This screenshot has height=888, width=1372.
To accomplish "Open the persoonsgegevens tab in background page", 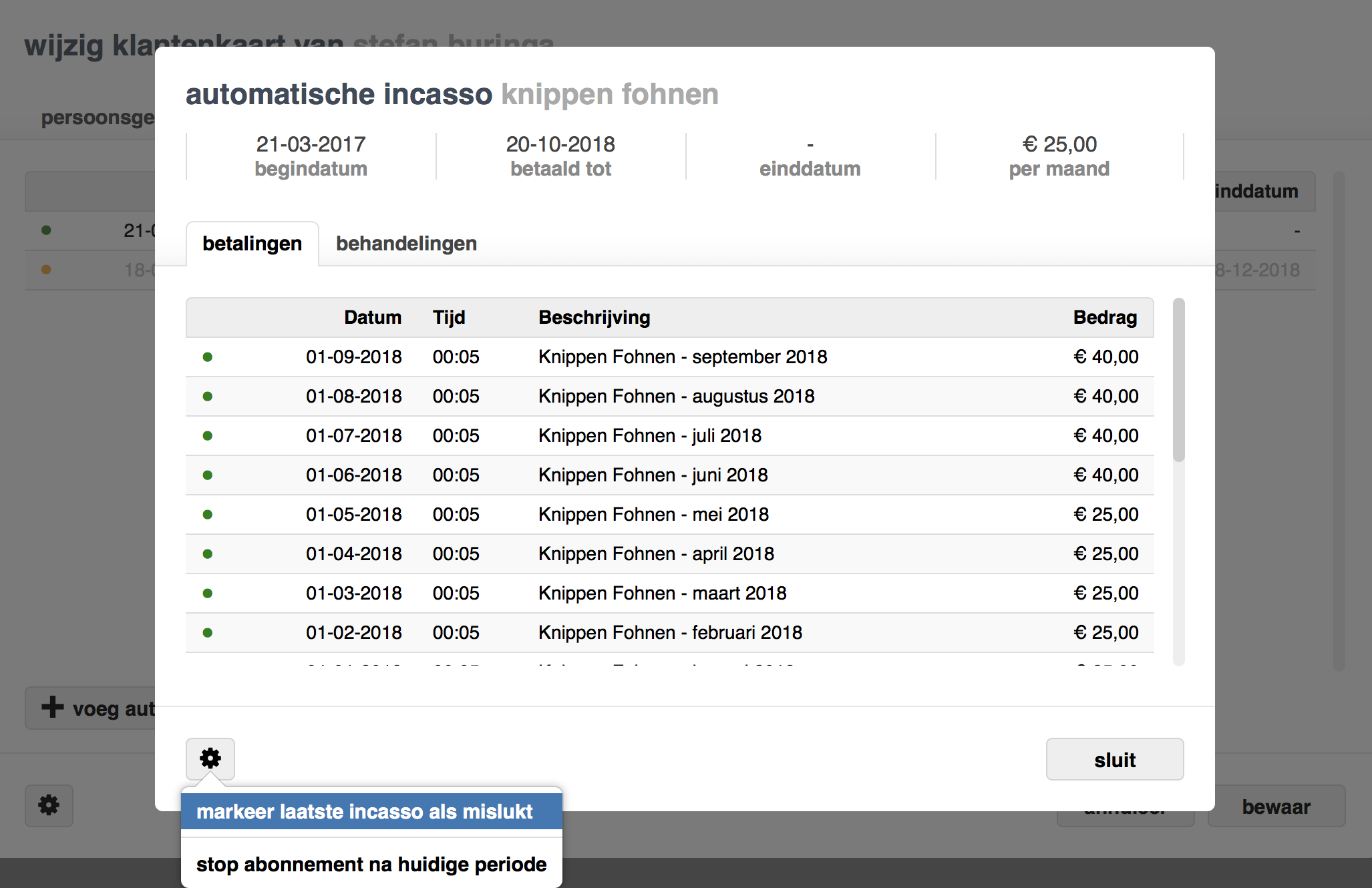I will point(98,118).
